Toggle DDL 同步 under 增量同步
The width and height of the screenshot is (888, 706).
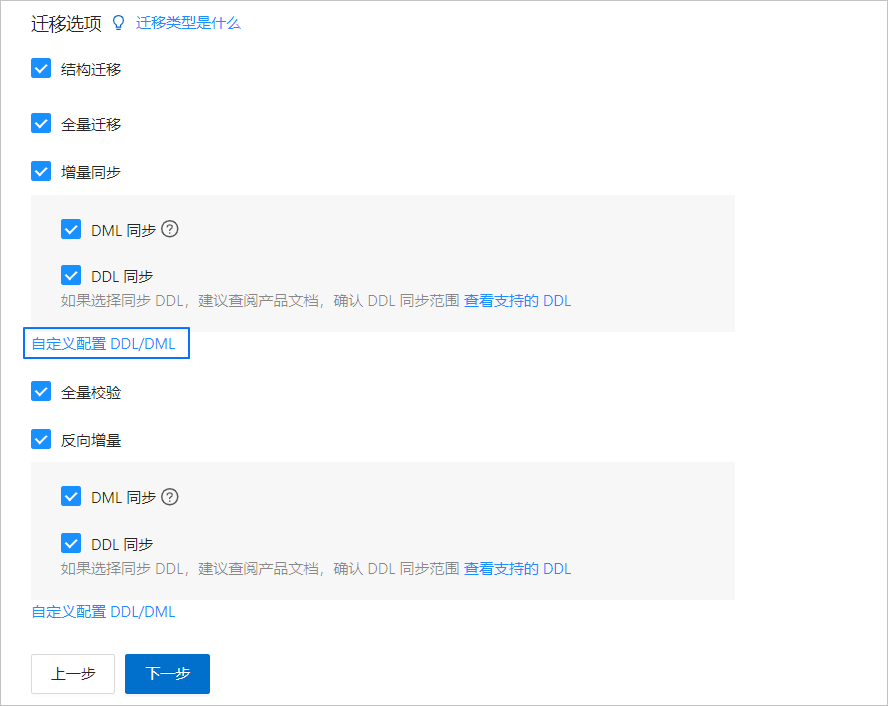click(71, 276)
